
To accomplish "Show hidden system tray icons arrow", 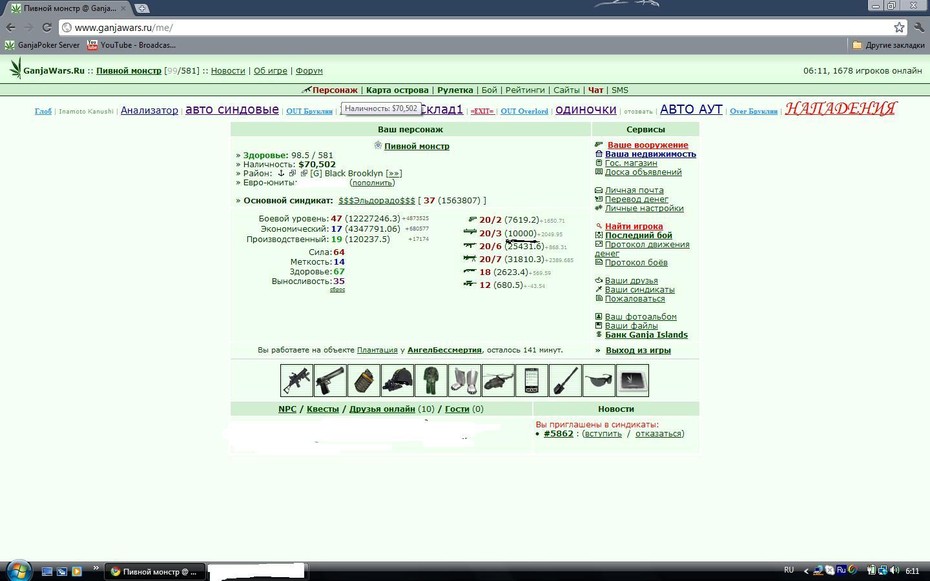I will pyautogui.click(x=806, y=571).
